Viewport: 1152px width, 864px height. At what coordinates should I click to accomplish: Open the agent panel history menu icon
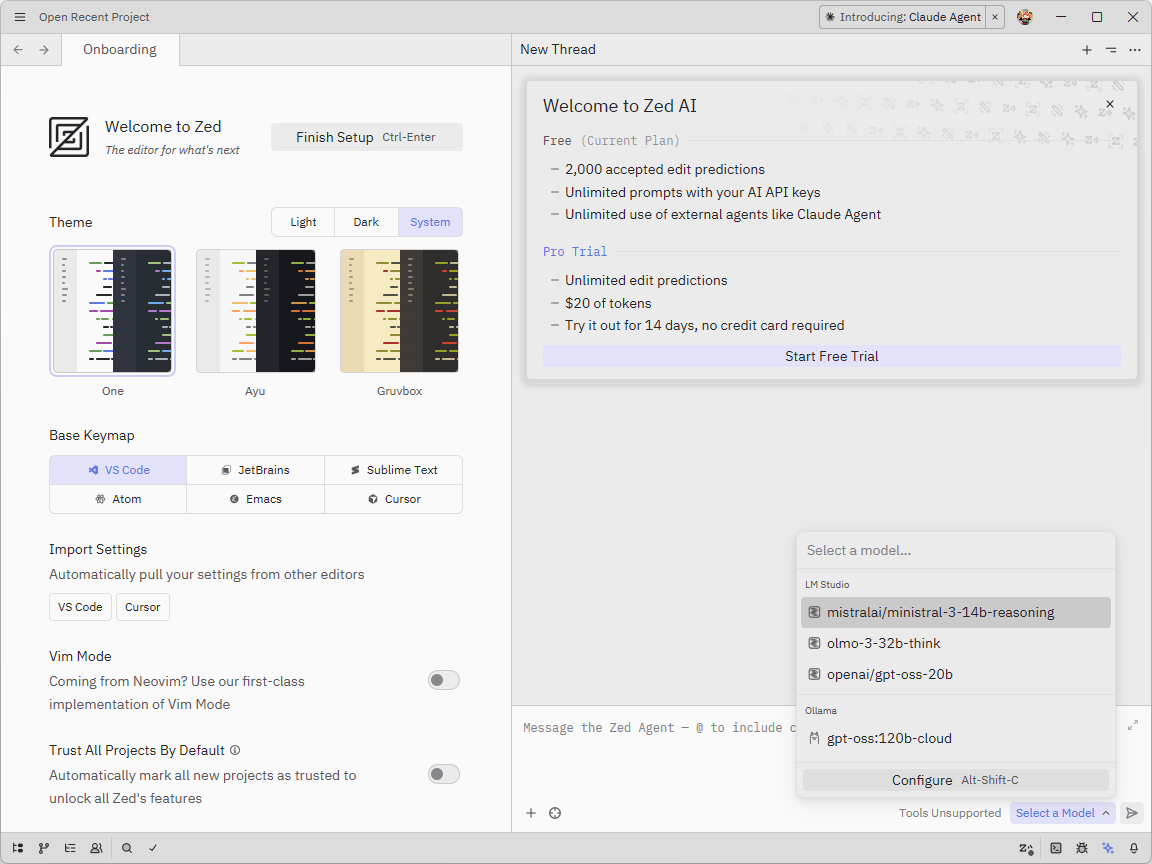[x=1111, y=50]
